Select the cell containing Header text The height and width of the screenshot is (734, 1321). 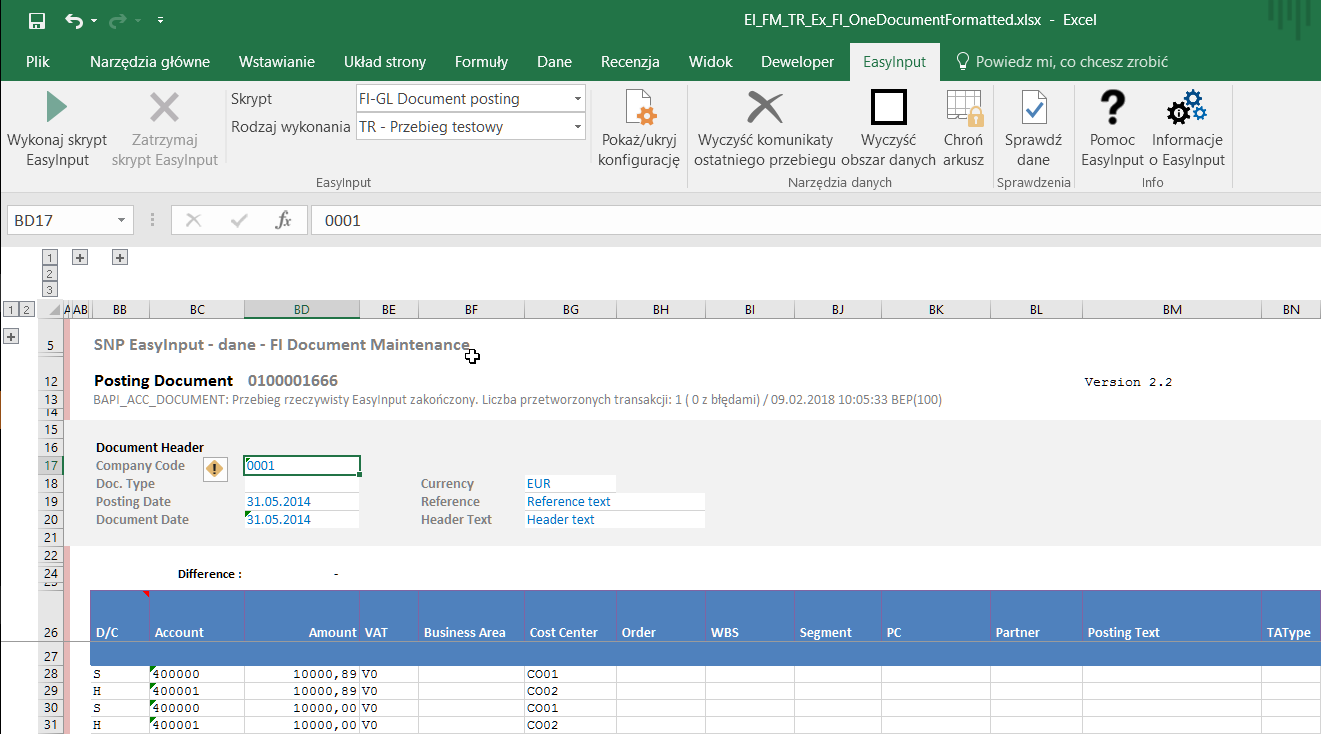point(560,519)
